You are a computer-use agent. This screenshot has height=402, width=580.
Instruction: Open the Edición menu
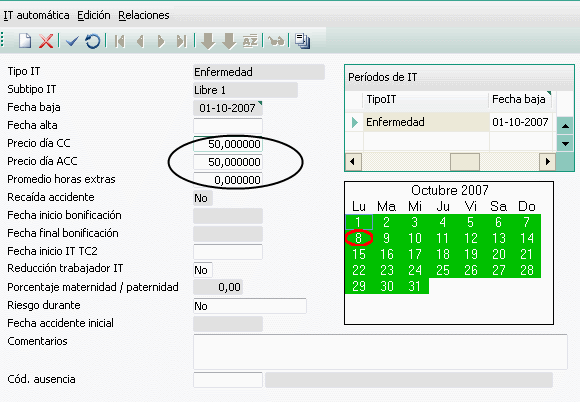click(94, 15)
